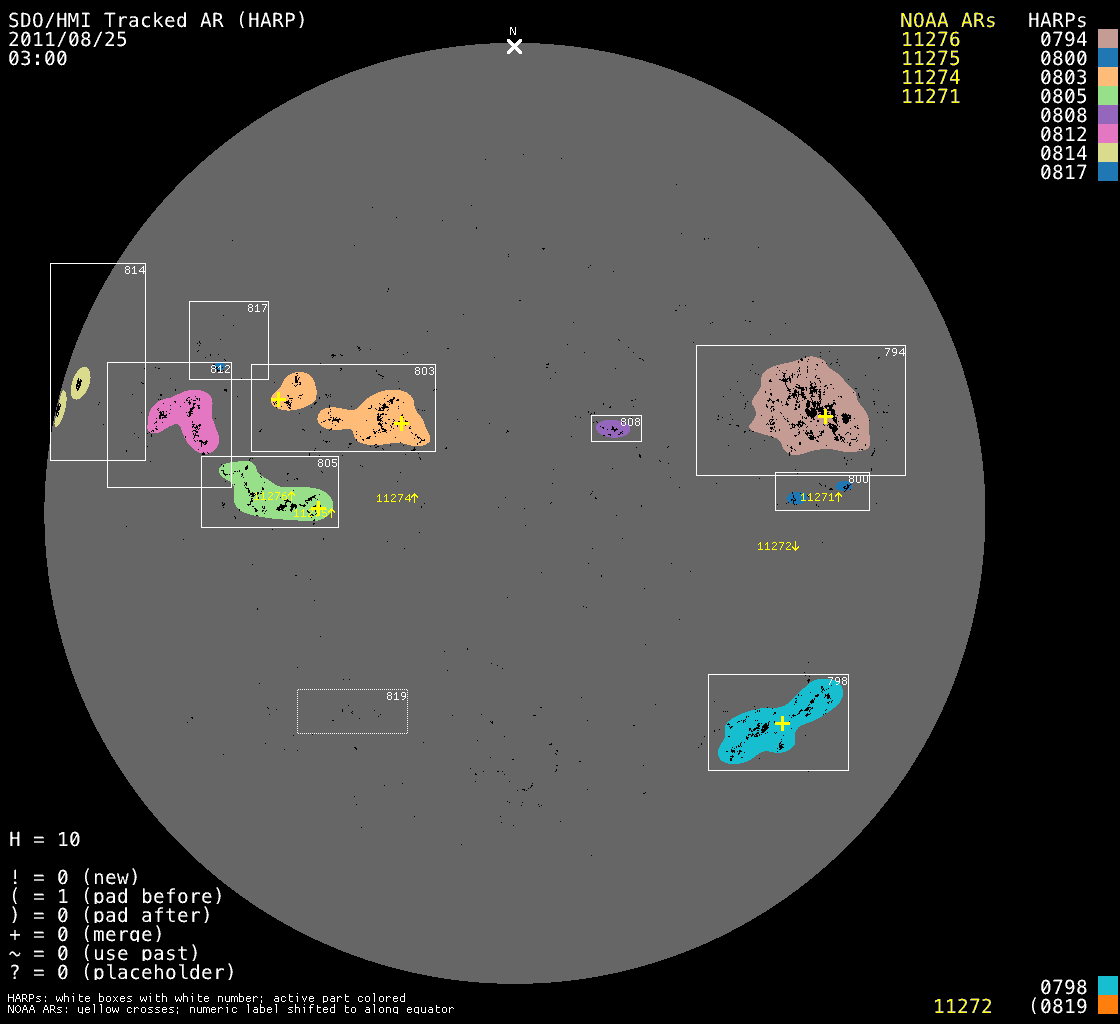Click the pink swatch beside HARP 0812
The image size is (1120, 1024).
(1107, 134)
